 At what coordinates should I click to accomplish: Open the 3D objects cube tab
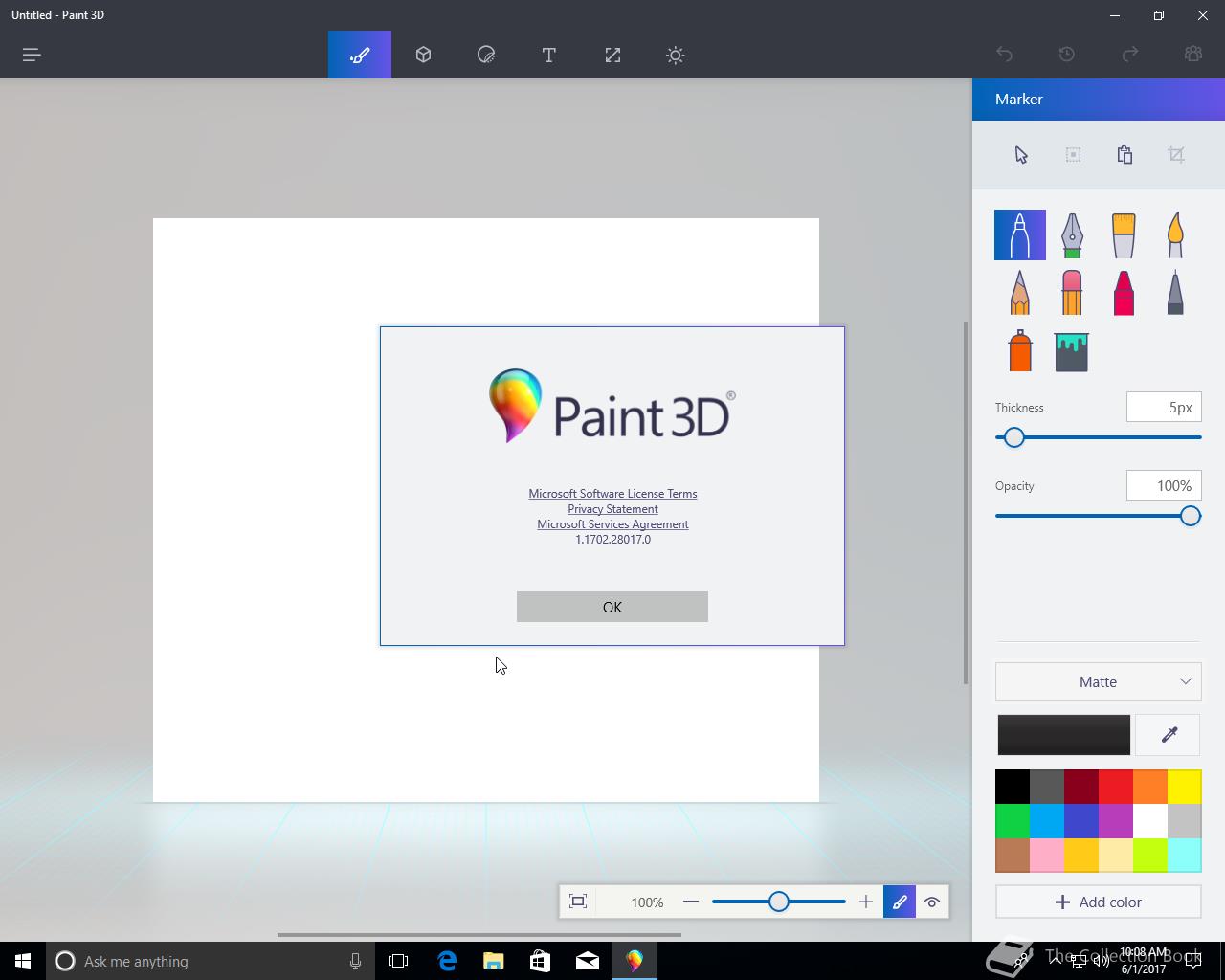point(423,55)
